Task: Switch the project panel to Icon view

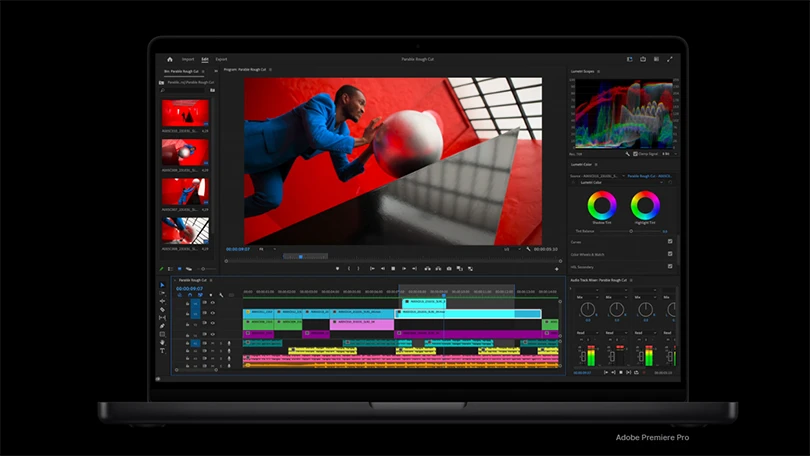Action: pos(179,269)
